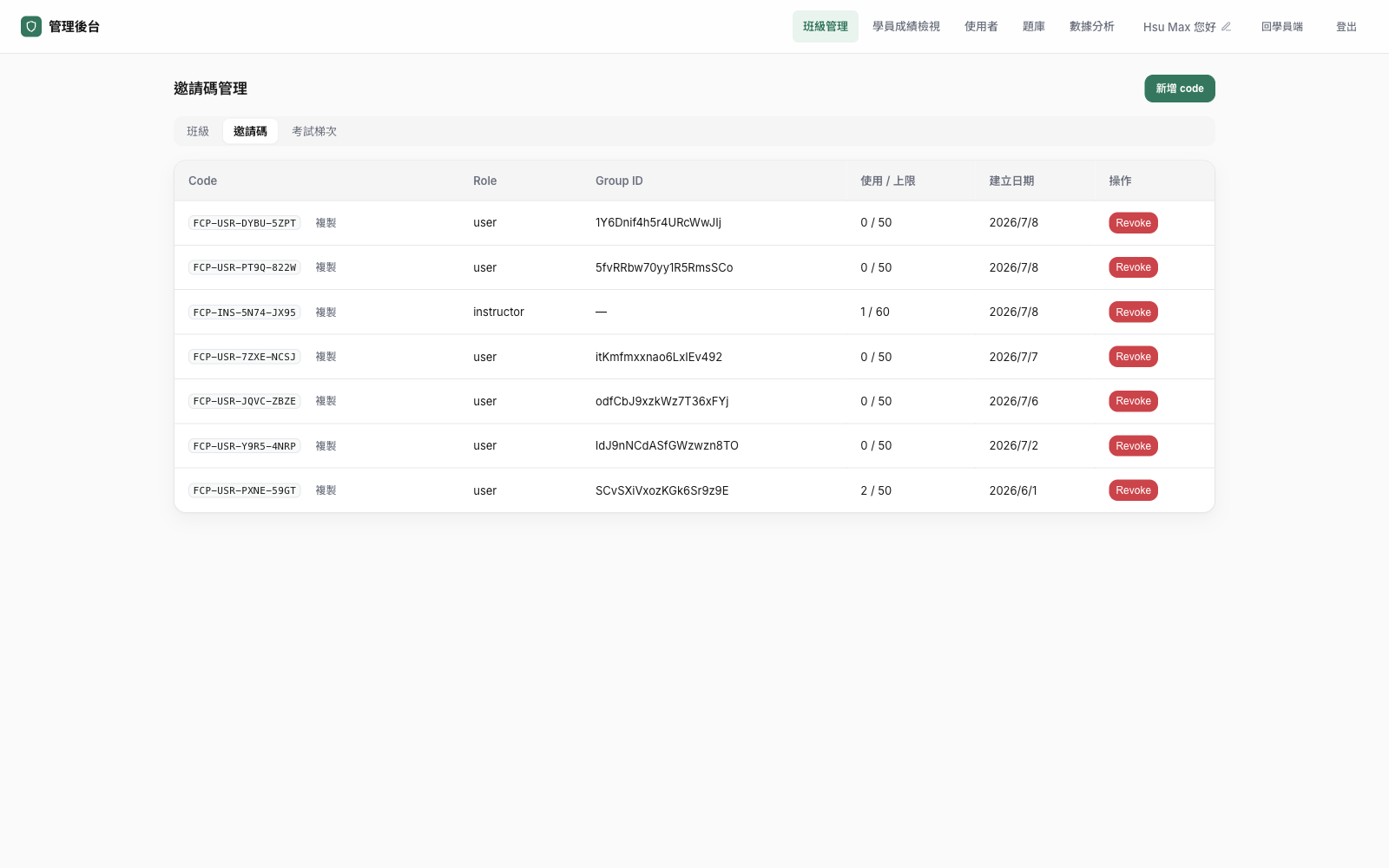
Task: Click the code chip FCP-USR-DYBU-5ZPT
Action: tap(245, 223)
